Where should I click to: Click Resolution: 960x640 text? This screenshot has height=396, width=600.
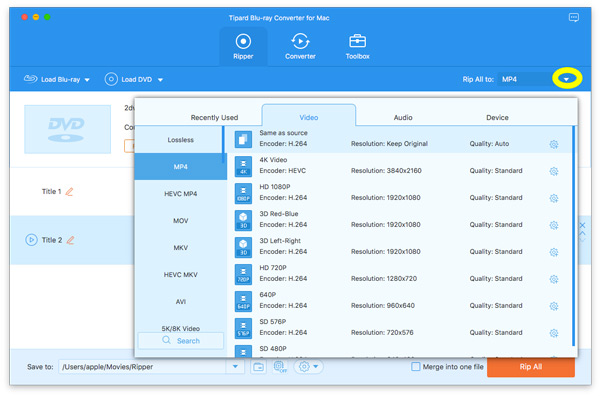[x=383, y=305]
